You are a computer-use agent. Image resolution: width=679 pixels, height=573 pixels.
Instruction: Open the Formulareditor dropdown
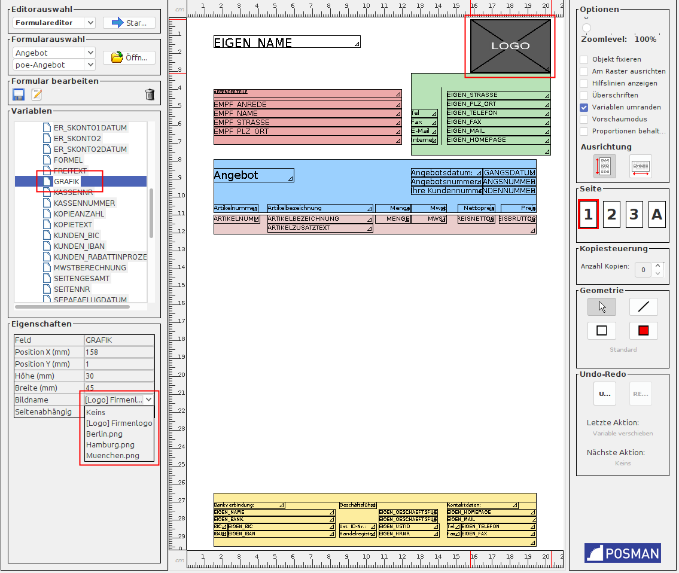[x=53, y=22]
